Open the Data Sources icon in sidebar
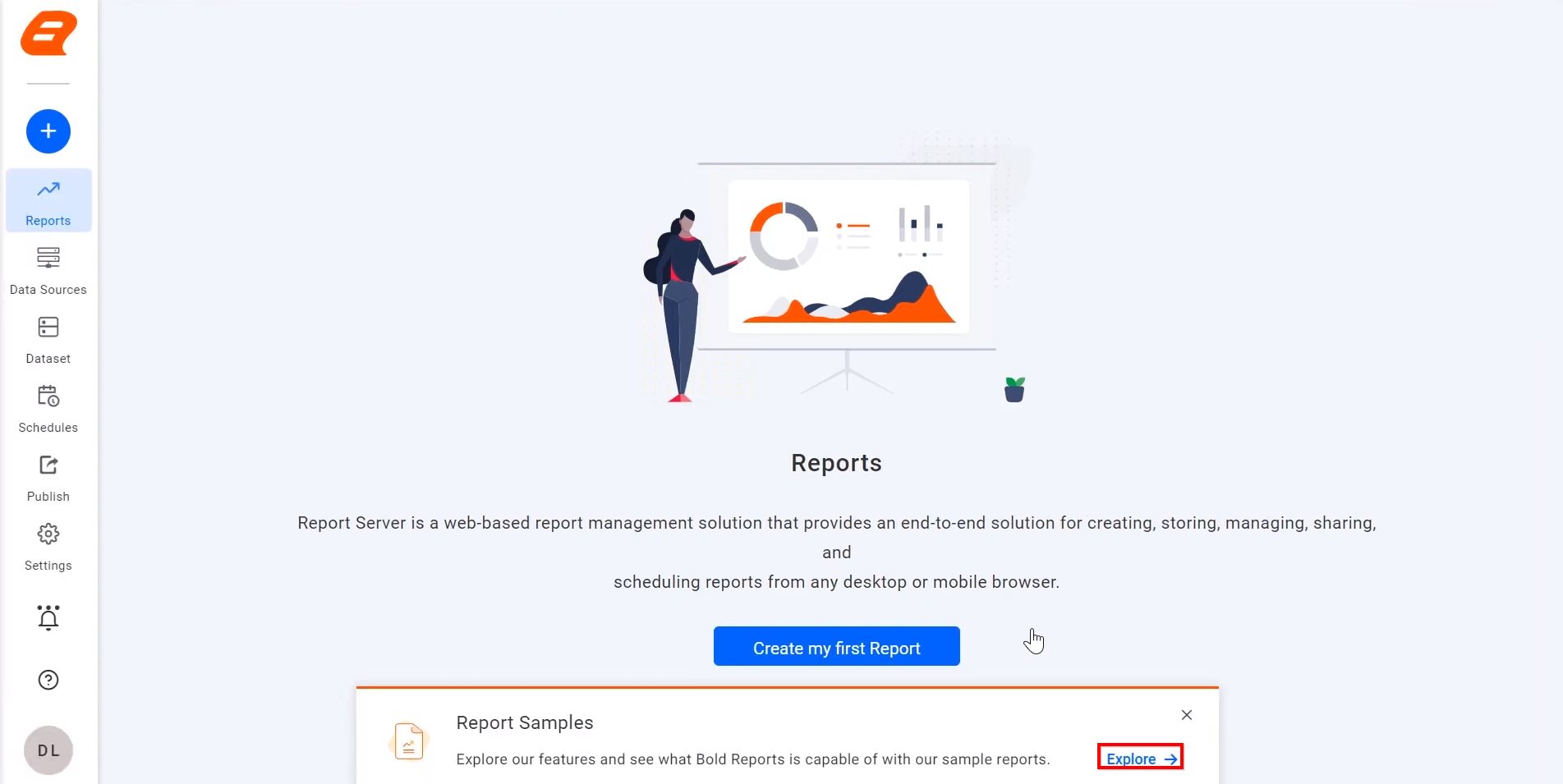The height and width of the screenshot is (784, 1563). pyautogui.click(x=48, y=258)
